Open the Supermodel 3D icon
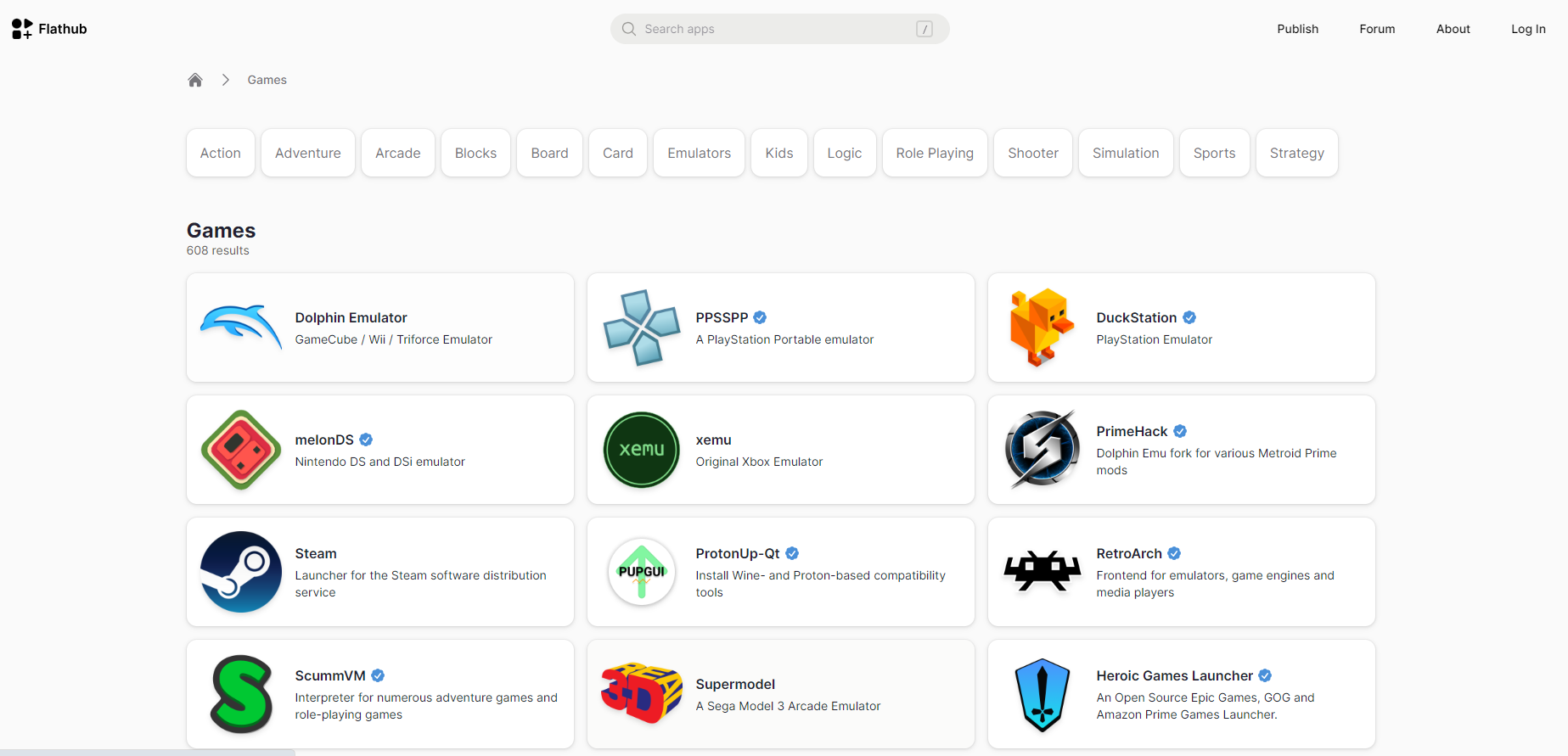Viewport: 1568px width, 756px height. 642,693
